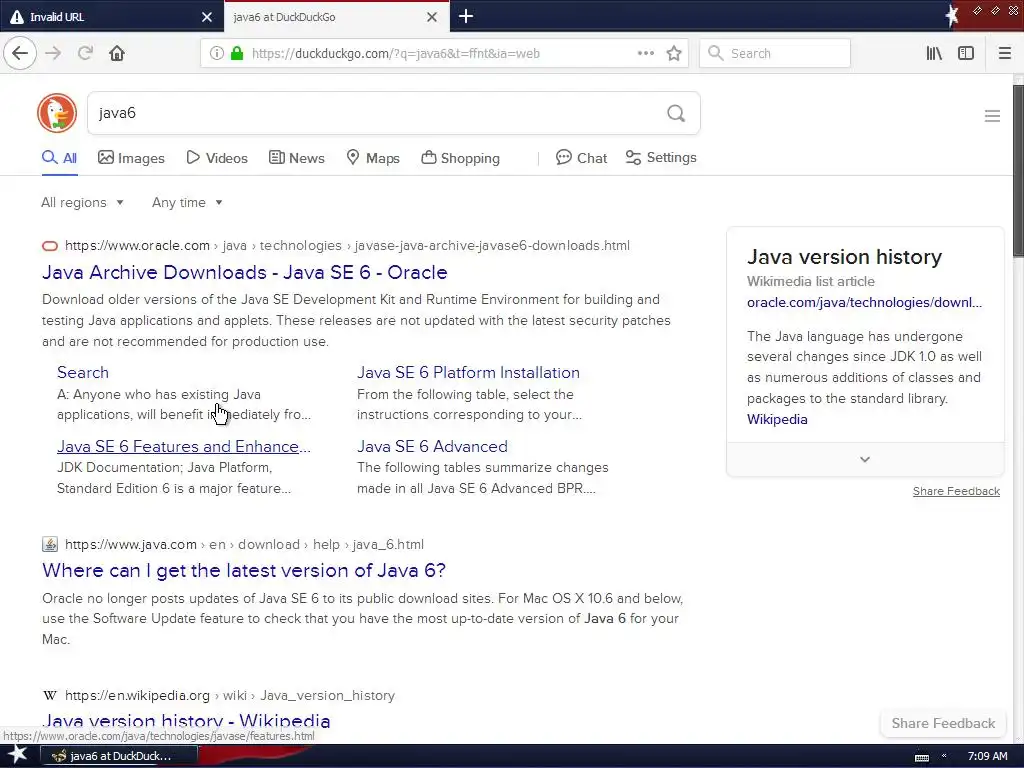Open Java SE 6 Platform Installation link
This screenshot has width=1024, height=768.
[468, 372]
